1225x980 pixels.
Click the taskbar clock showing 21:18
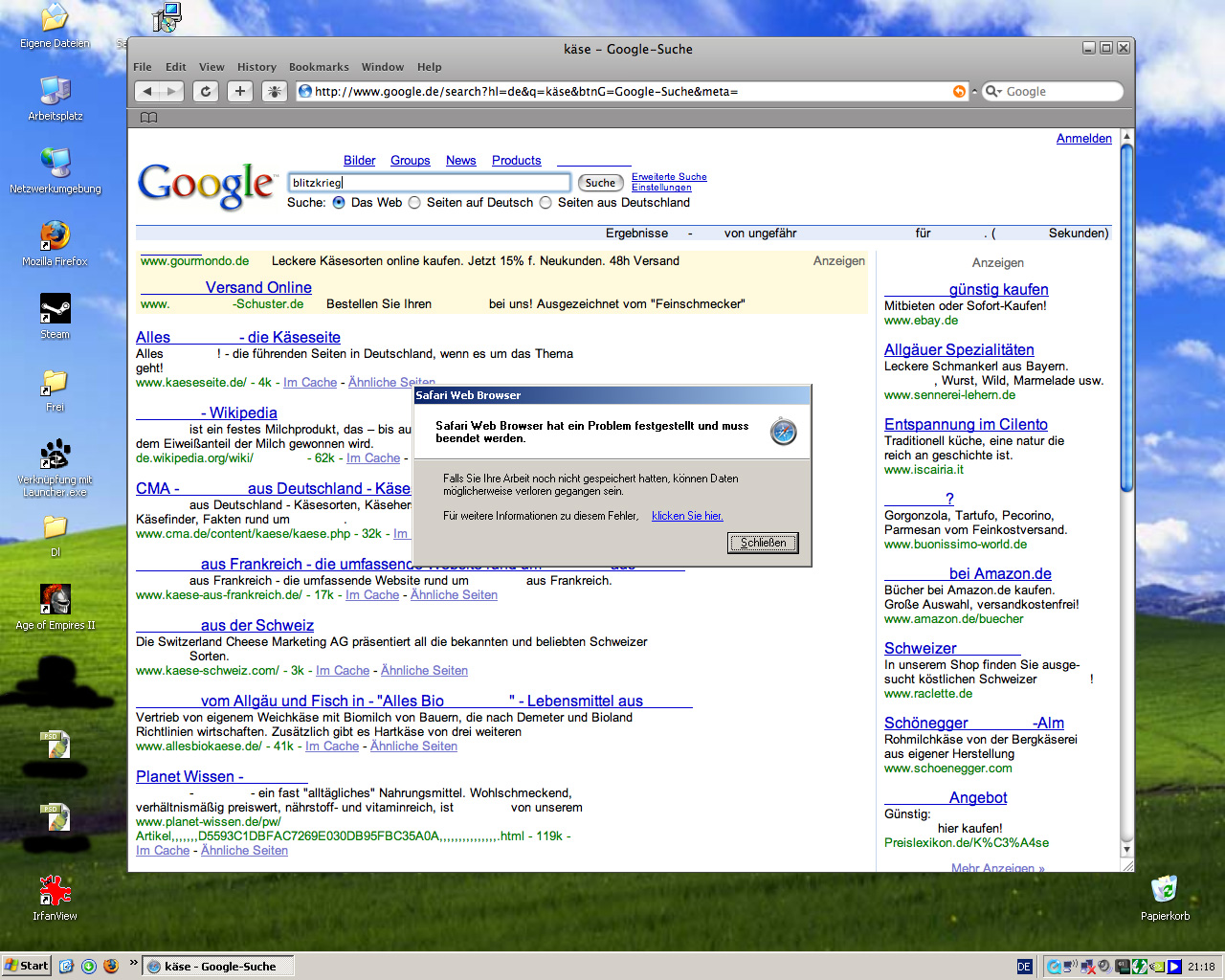1201,967
